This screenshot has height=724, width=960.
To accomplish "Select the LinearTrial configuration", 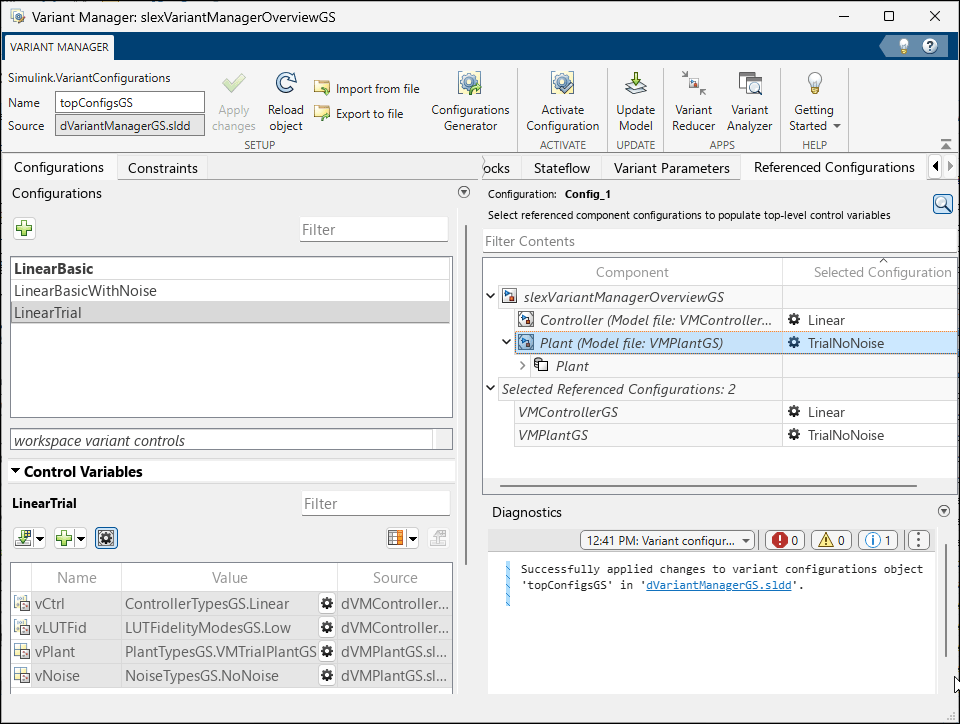I will tap(230, 313).
